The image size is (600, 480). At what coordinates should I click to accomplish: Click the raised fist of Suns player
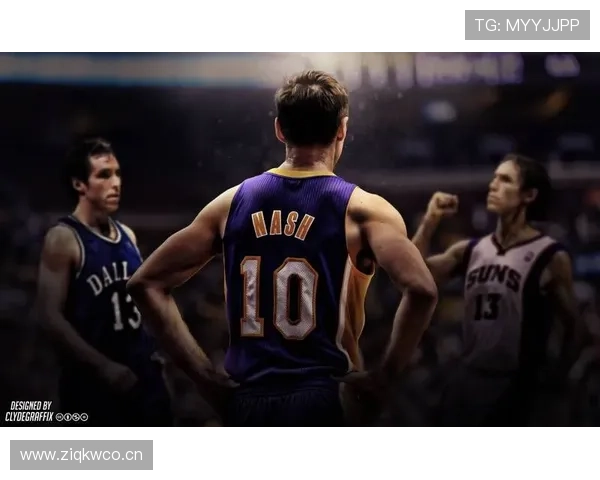(440, 206)
